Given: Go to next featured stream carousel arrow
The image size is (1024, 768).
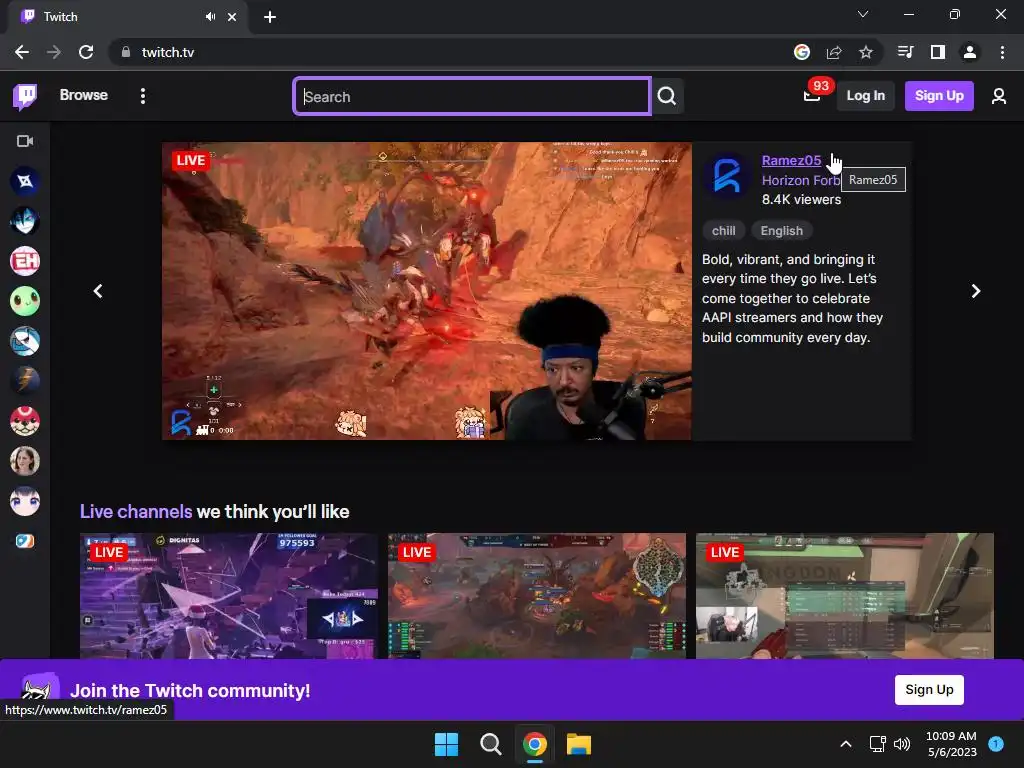Looking at the screenshot, I should (976, 291).
